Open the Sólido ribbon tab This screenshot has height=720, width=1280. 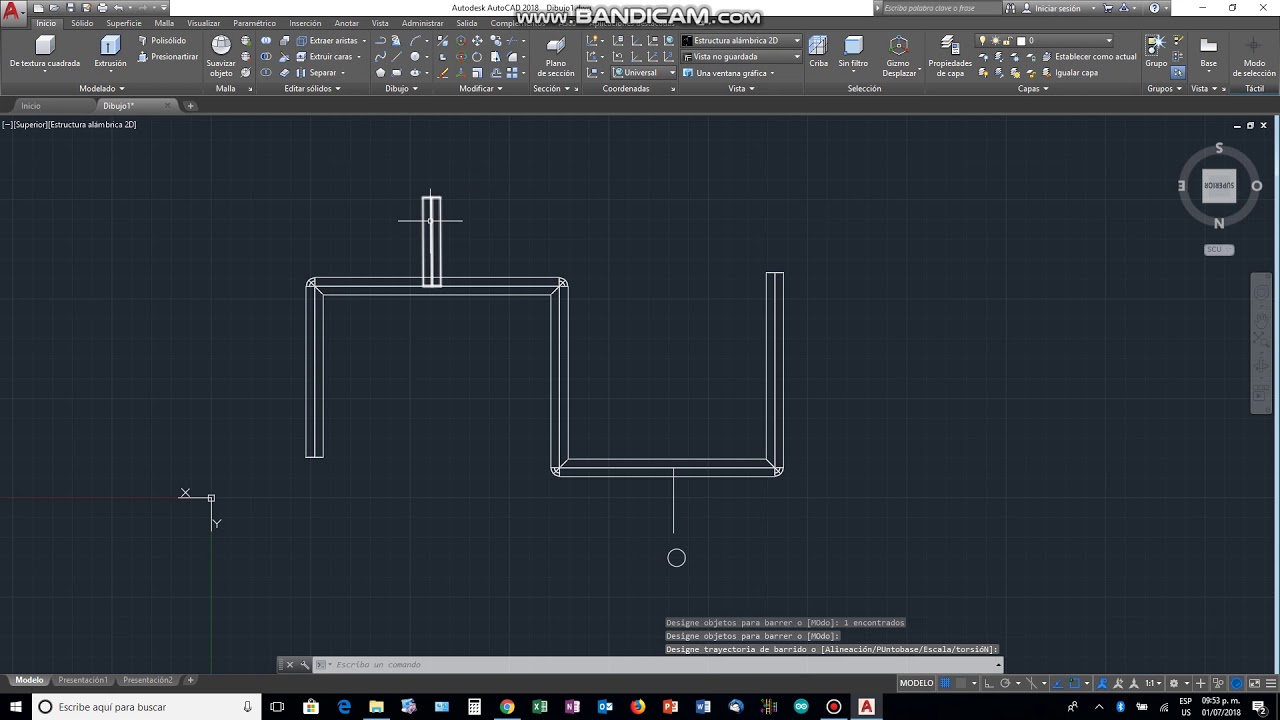pos(82,23)
